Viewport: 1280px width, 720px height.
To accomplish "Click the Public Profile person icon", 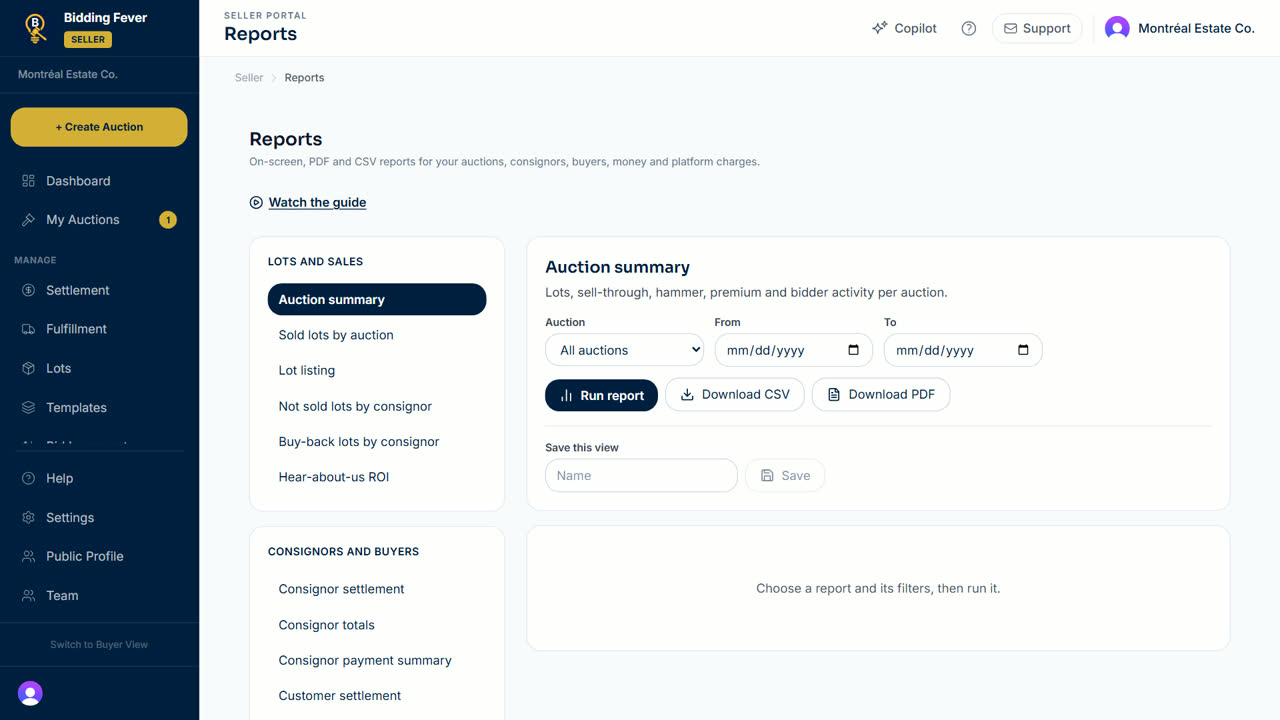I will point(28,556).
